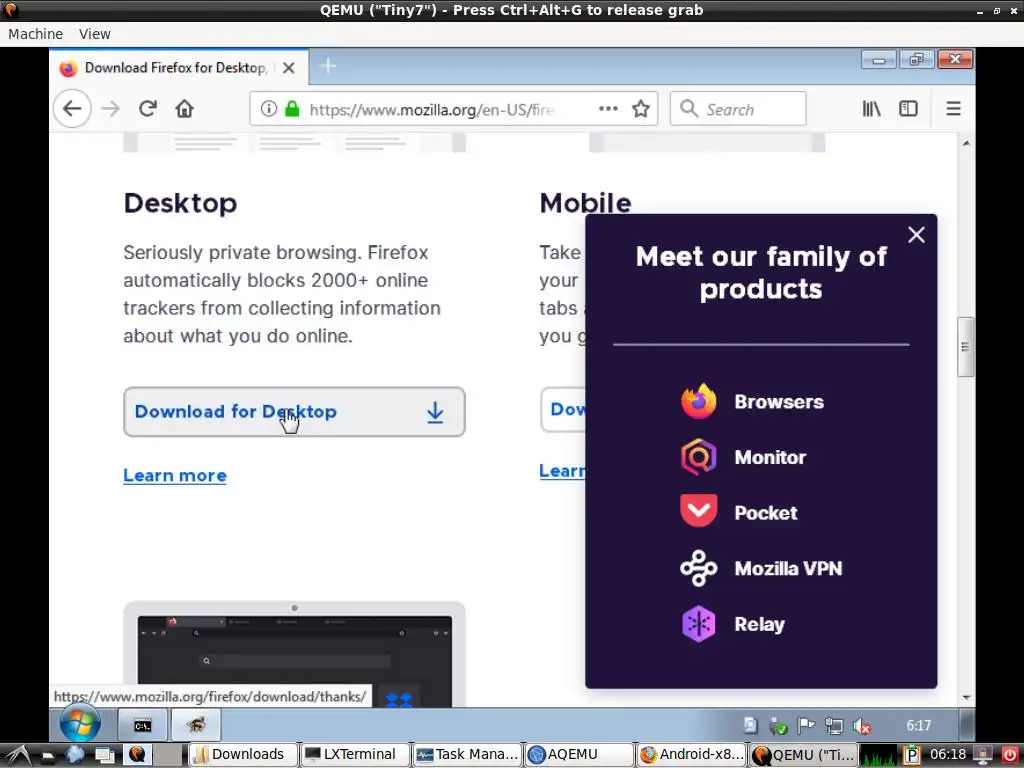Click the Windows Show Desktop strip
This screenshot has width=1024, height=768.
[967, 726]
